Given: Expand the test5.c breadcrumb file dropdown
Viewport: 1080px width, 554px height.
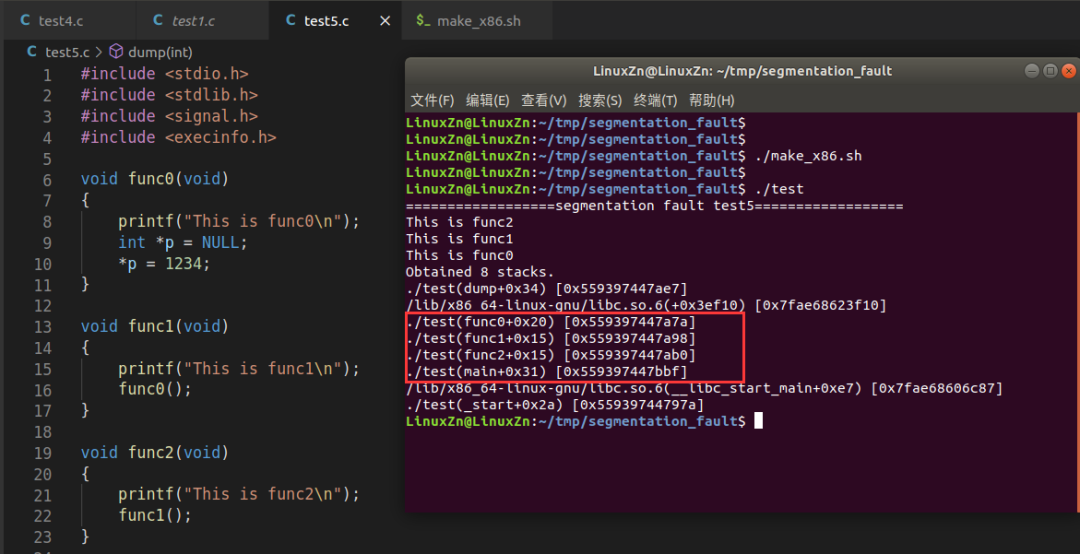Looking at the screenshot, I should (x=67, y=52).
